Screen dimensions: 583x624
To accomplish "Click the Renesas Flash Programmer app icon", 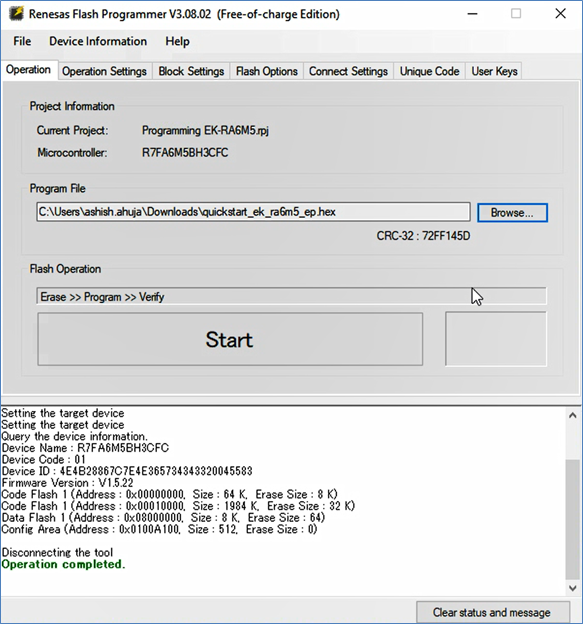I will click(x=16, y=14).
